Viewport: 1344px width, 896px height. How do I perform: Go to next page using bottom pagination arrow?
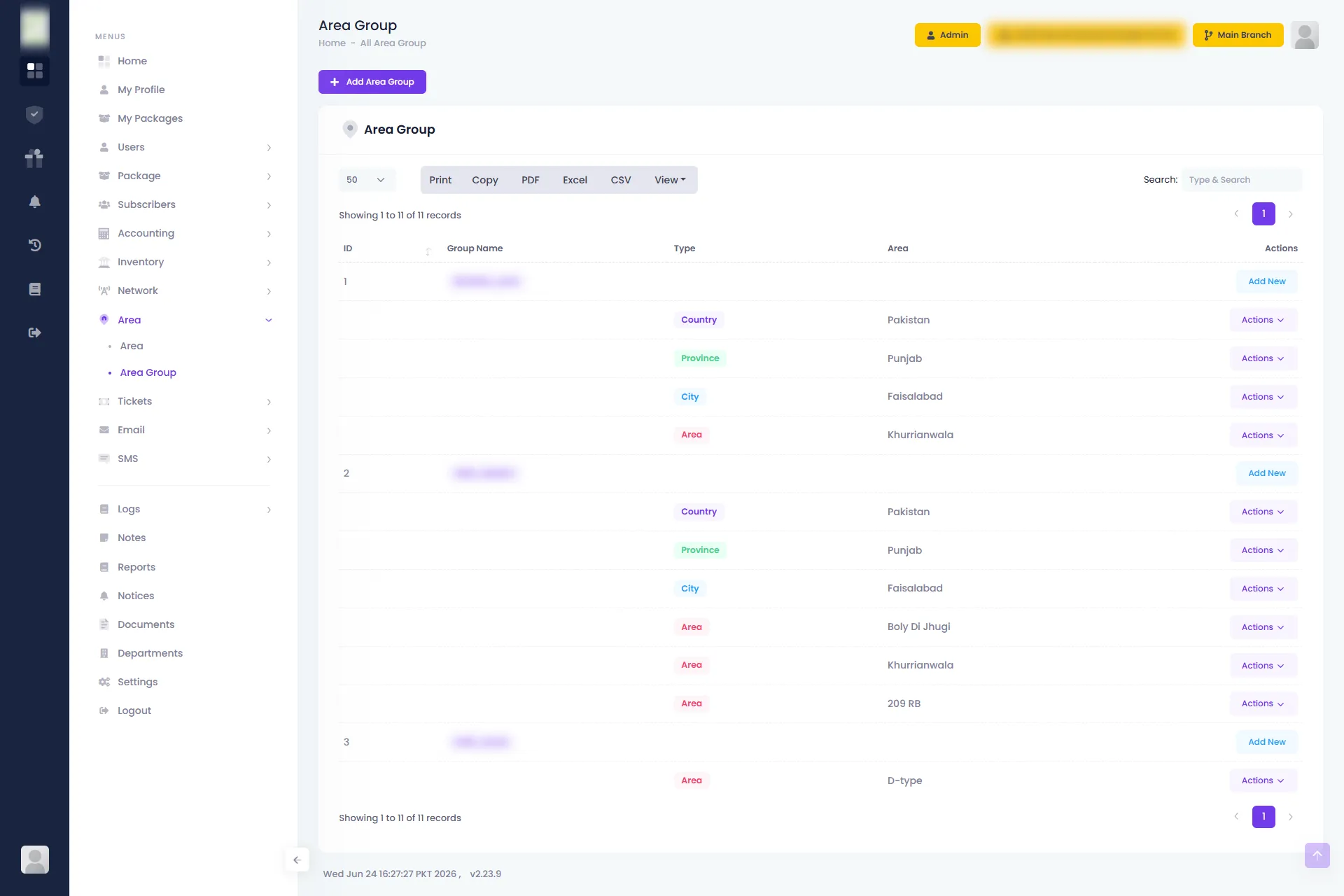1290,816
